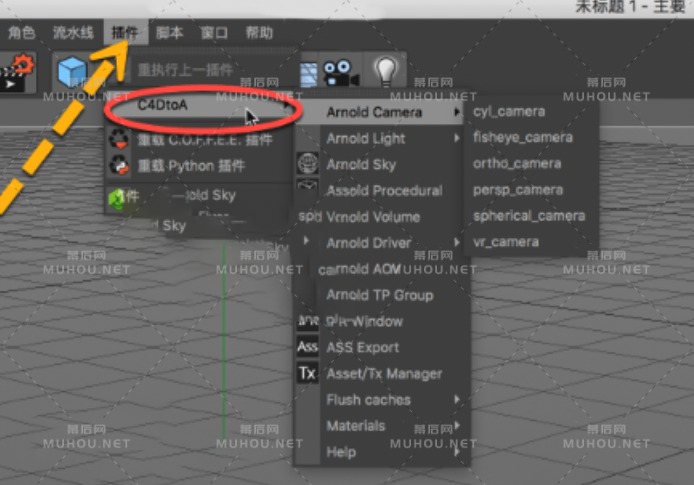Image resolution: width=694 pixels, height=485 pixels.
Task: Open the 窗口 menu
Action: pos(214,32)
